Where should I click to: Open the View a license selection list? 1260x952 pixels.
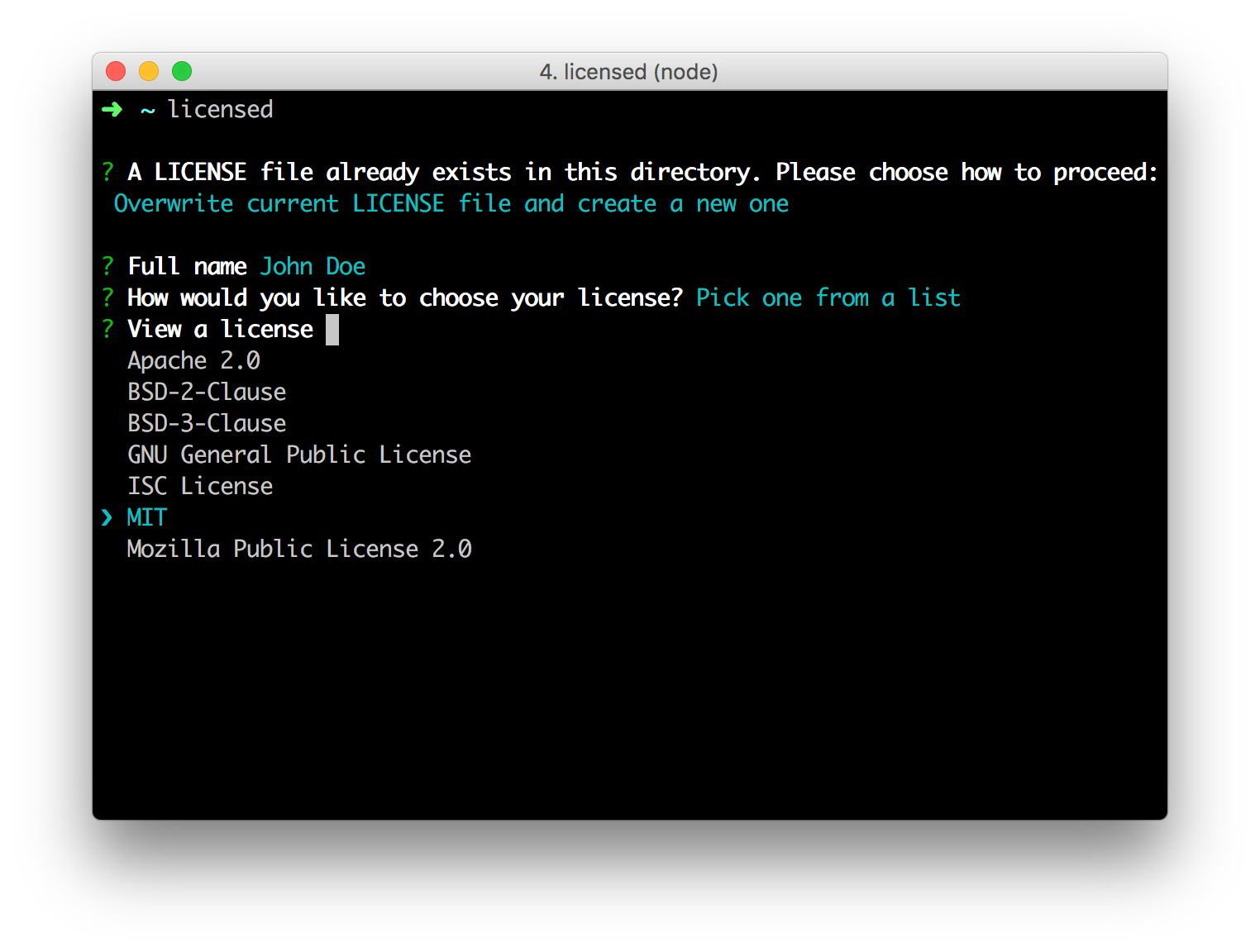(220, 329)
